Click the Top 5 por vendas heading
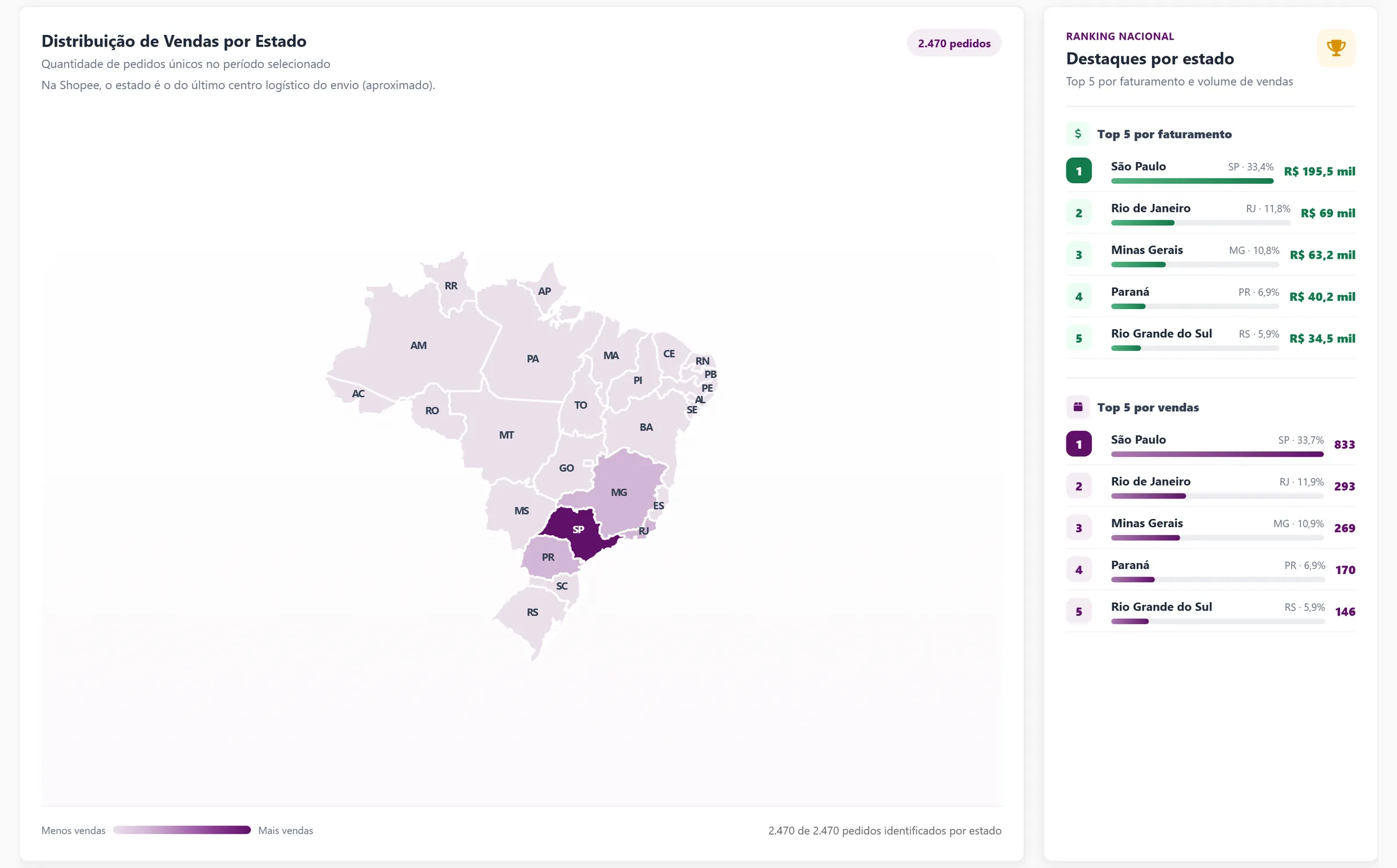Screen dimensions: 1397x868 click(x=1148, y=407)
